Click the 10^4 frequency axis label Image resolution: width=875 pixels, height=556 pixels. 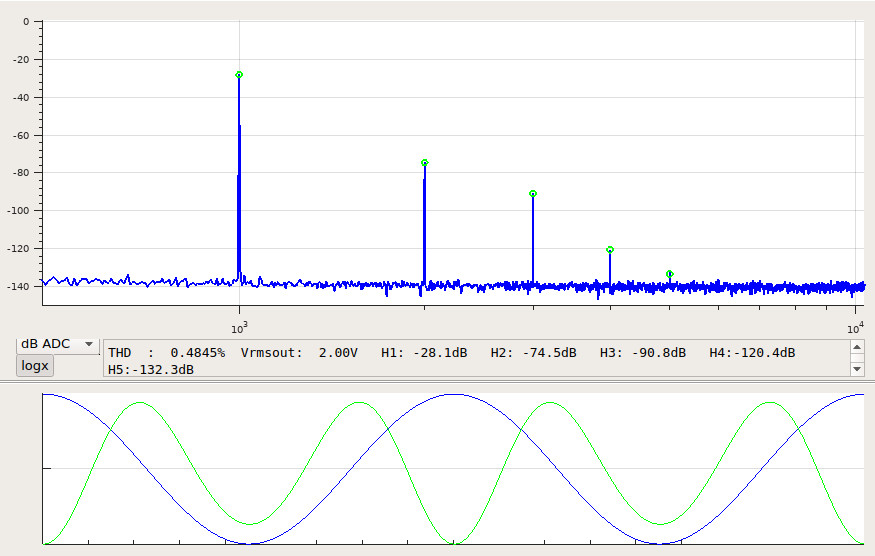855,328
